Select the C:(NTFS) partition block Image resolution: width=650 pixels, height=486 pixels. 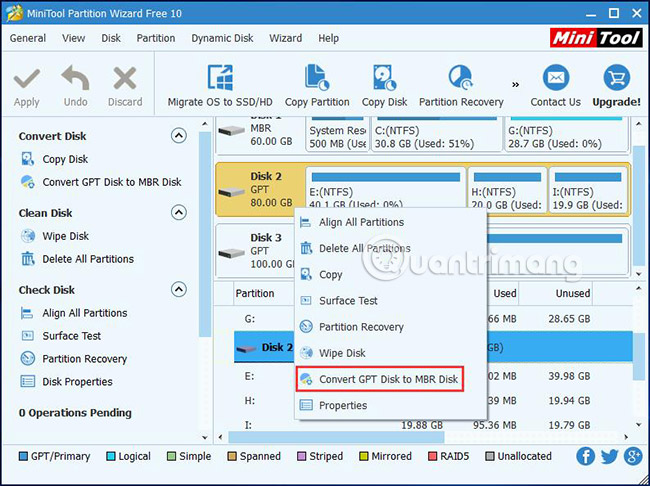coord(436,134)
